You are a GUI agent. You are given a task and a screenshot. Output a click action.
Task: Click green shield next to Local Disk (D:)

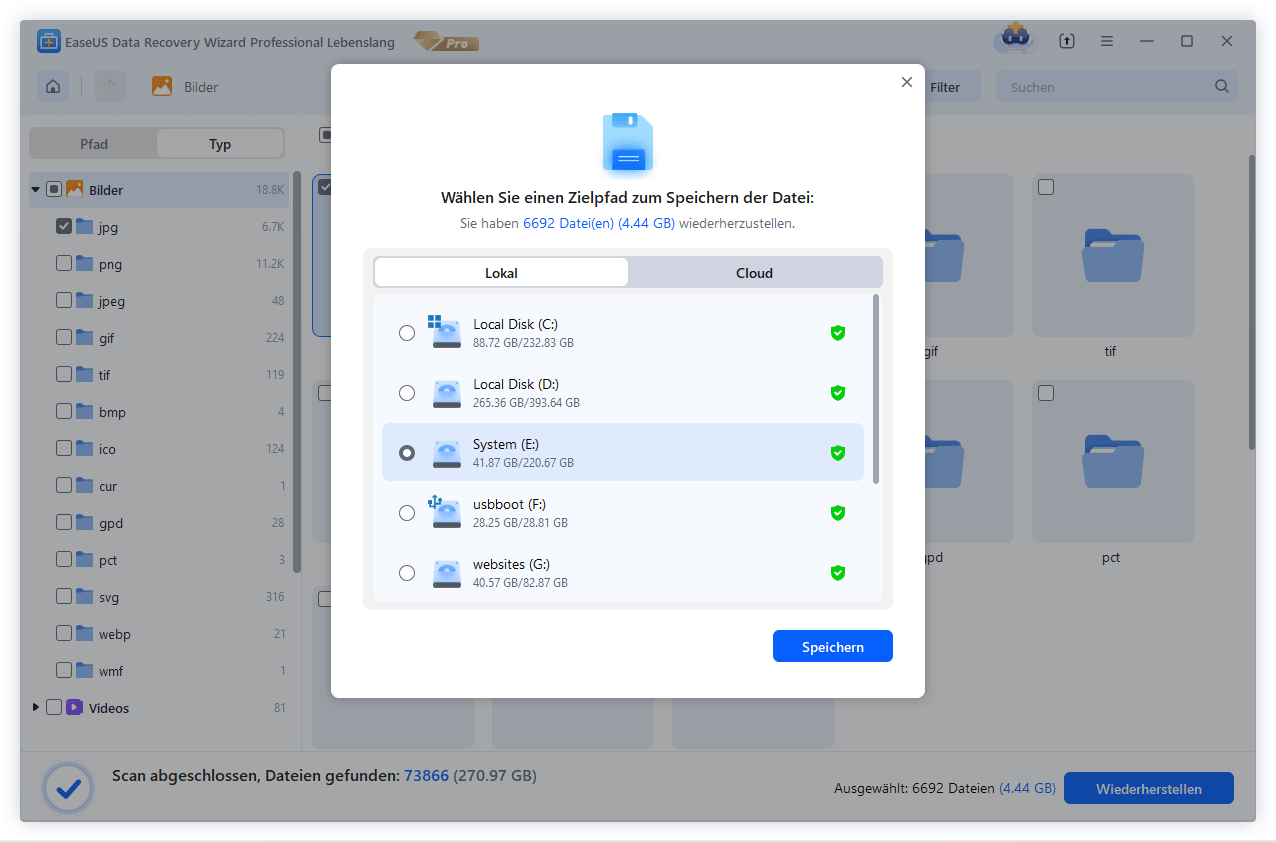coord(838,393)
